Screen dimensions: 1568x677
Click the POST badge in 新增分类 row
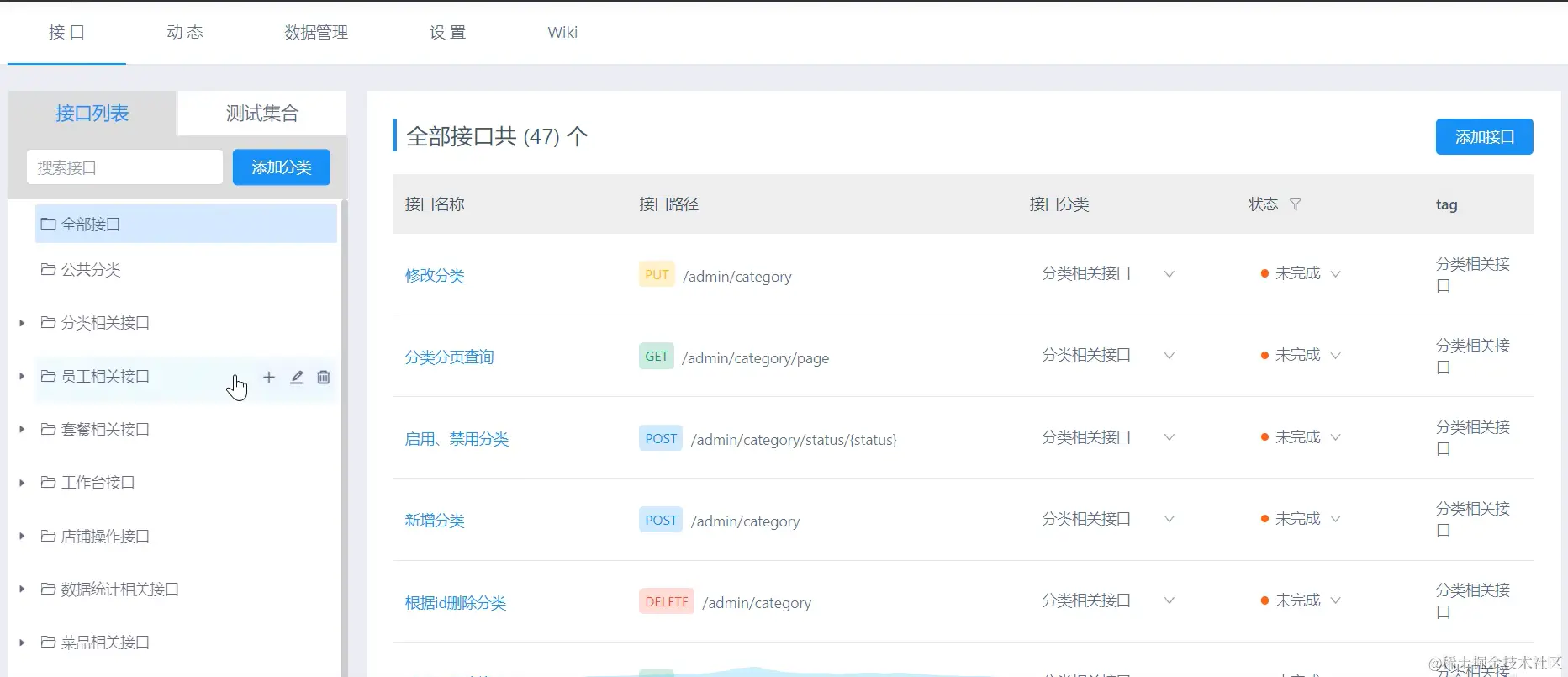point(661,521)
